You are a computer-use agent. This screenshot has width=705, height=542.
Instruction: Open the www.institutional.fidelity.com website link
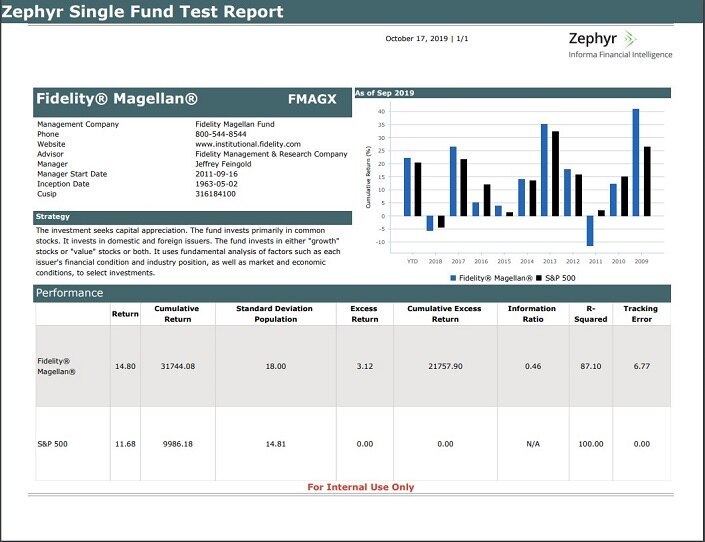point(248,144)
